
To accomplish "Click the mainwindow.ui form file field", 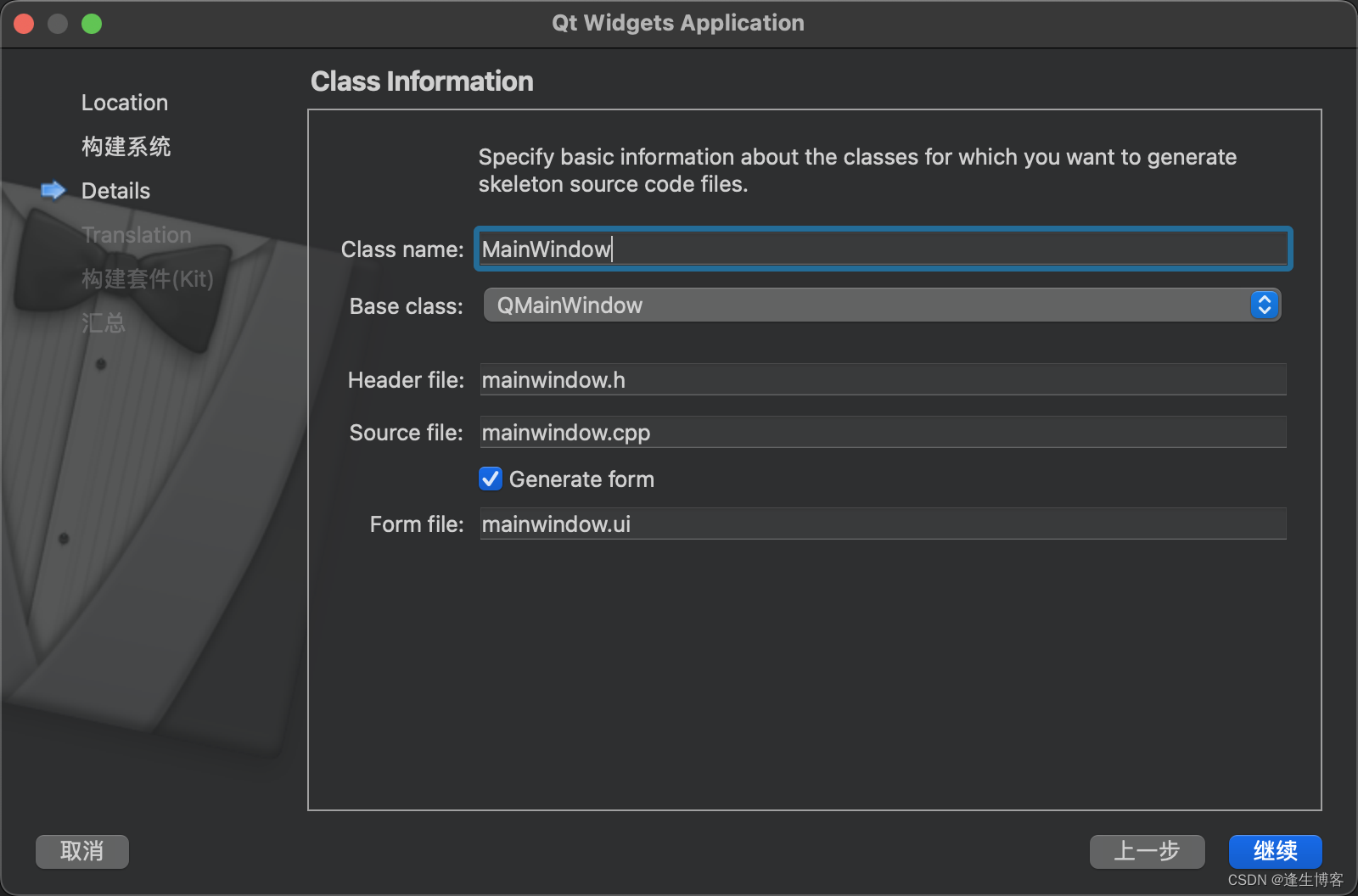I will (x=883, y=524).
